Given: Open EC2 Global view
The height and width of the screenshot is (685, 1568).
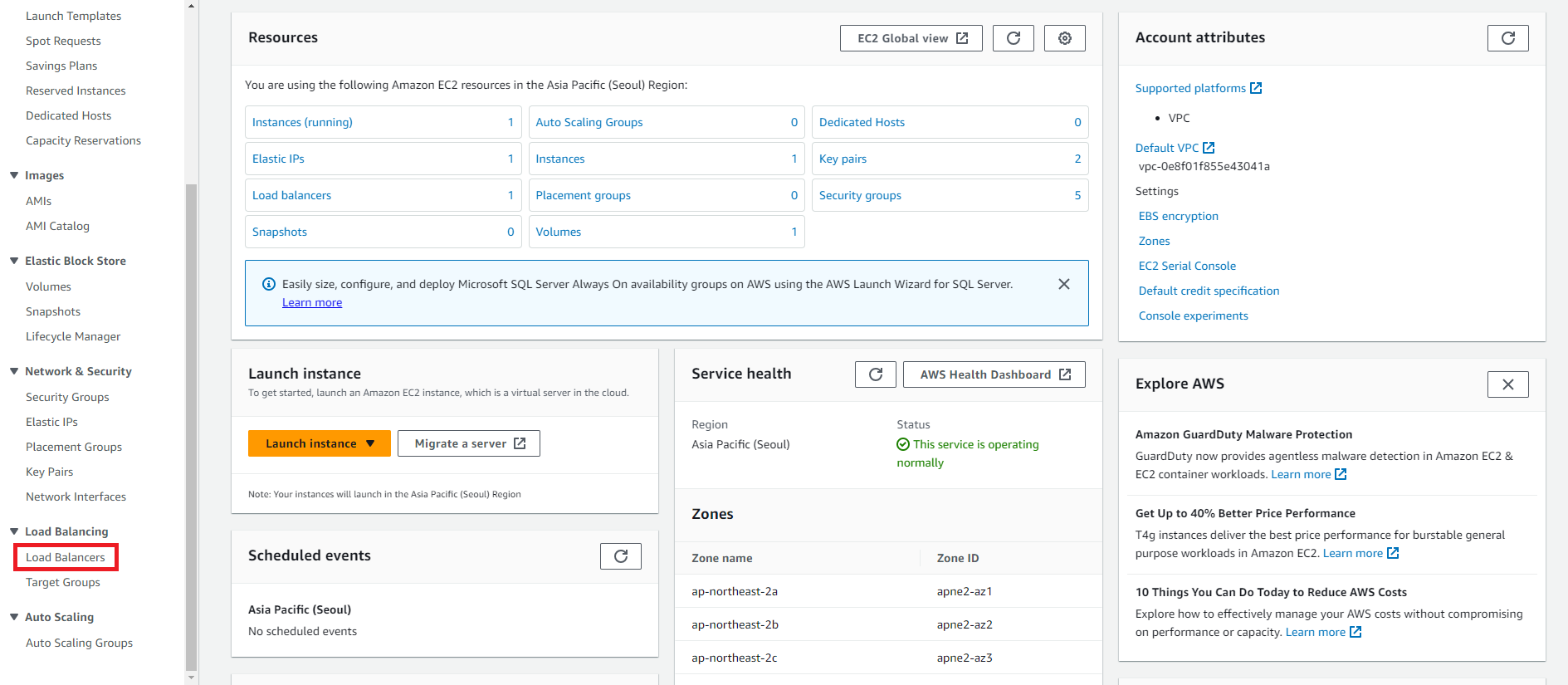Looking at the screenshot, I should click(x=911, y=38).
